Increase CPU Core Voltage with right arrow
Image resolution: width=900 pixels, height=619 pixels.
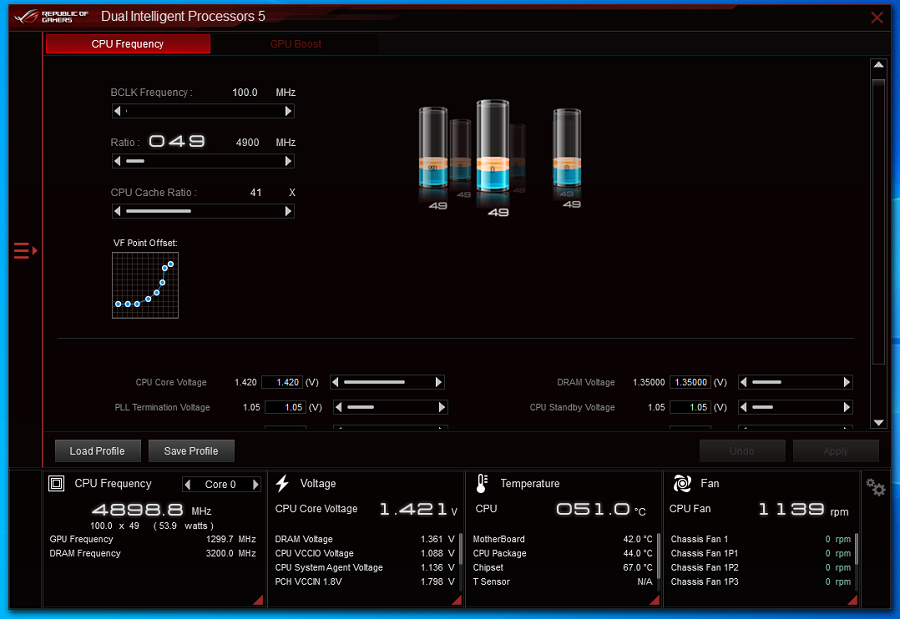439,382
